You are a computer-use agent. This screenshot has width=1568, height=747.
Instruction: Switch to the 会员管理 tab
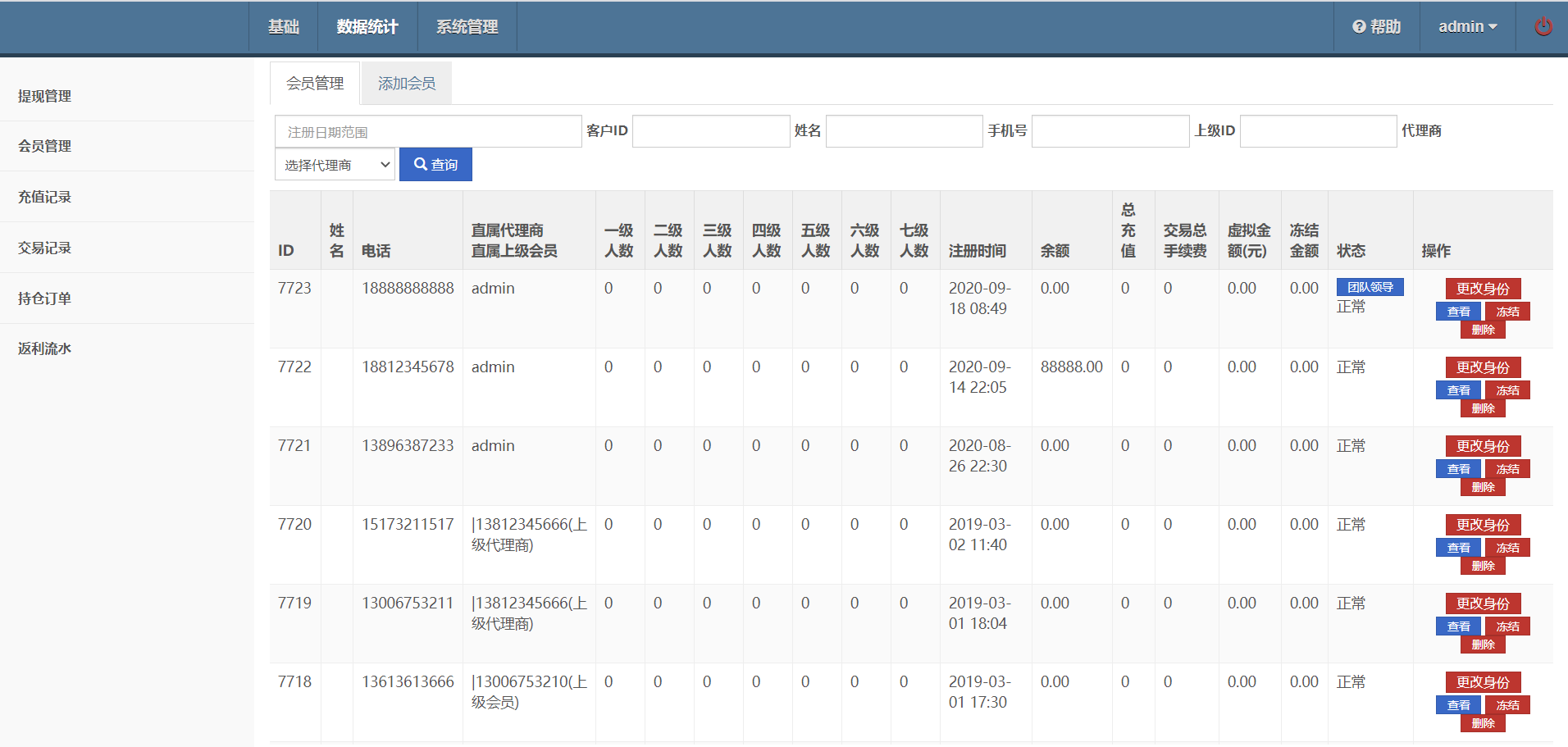[x=315, y=83]
